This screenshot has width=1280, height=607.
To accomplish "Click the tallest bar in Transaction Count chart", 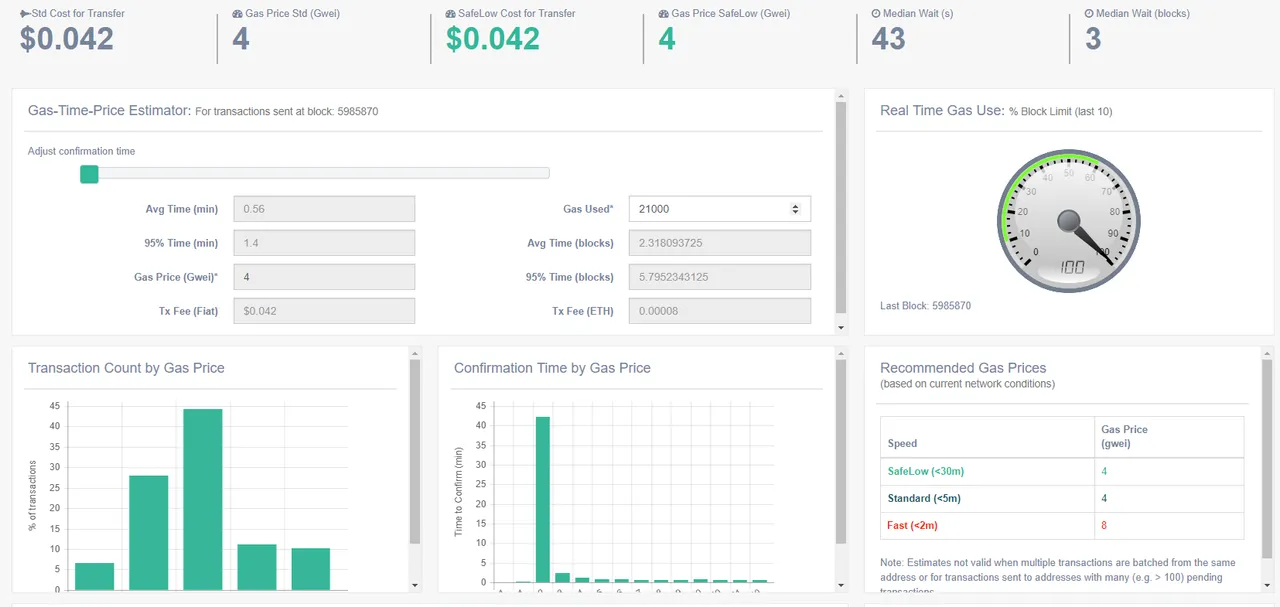I will (x=203, y=499).
